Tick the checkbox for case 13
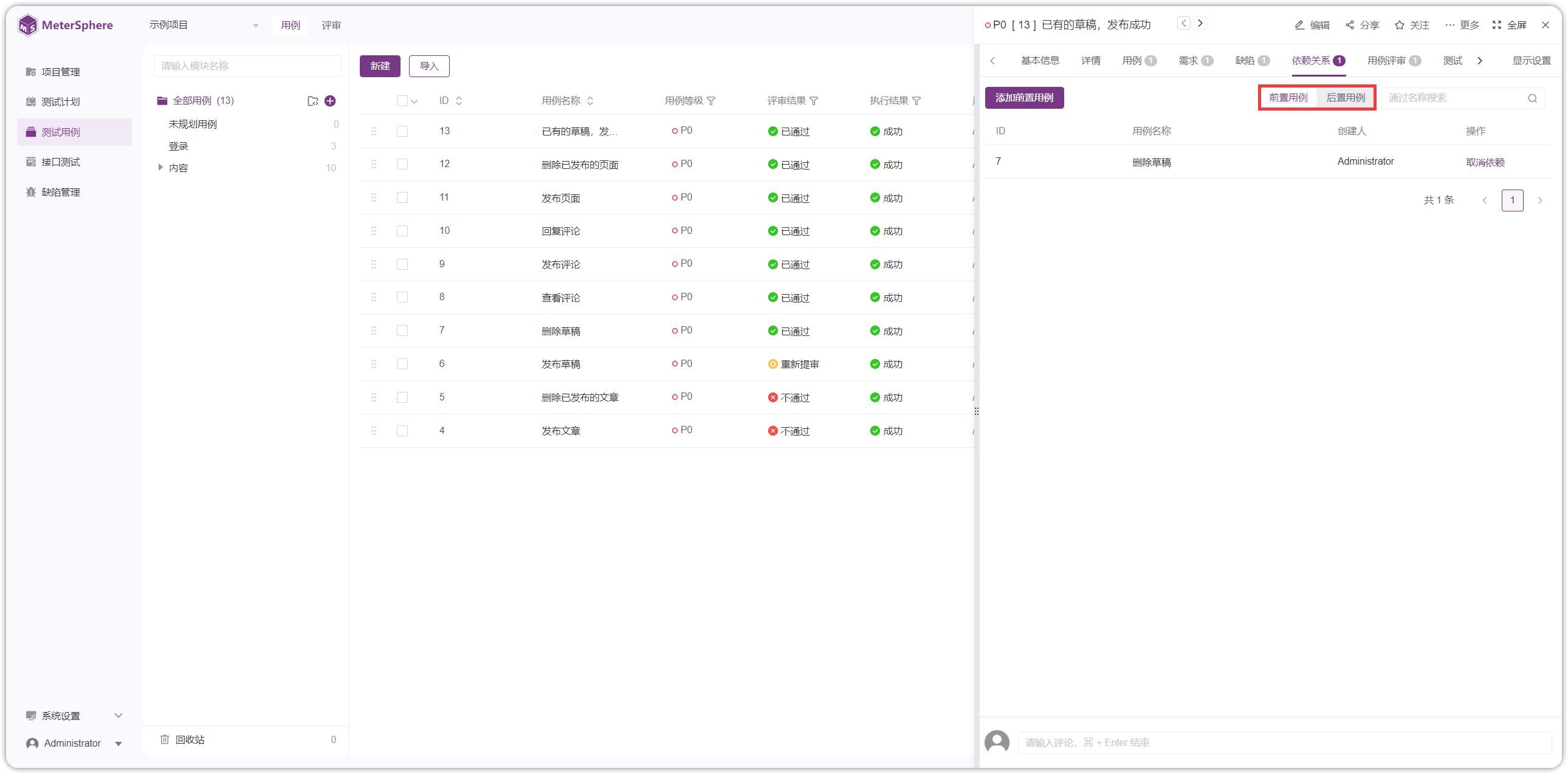The height and width of the screenshot is (774, 1568). click(x=402, y=131)
